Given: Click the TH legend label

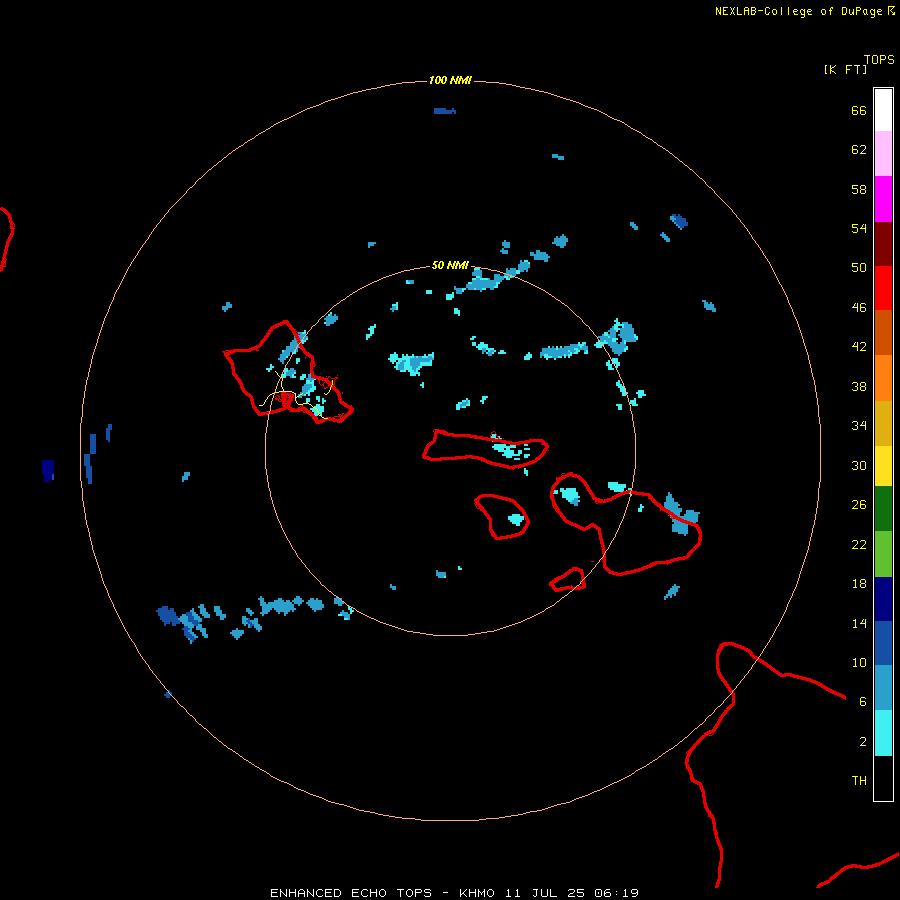Looking at the screenshot, I should 859,781.
